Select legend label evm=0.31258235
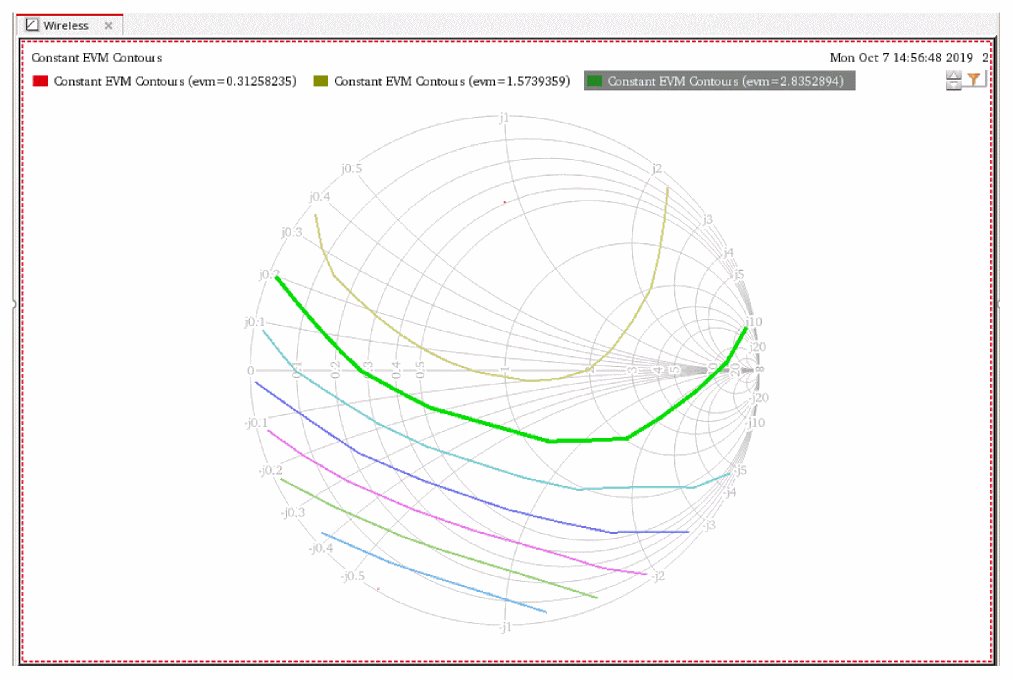This screenshot has width=1013, height=679. (176, 81)
